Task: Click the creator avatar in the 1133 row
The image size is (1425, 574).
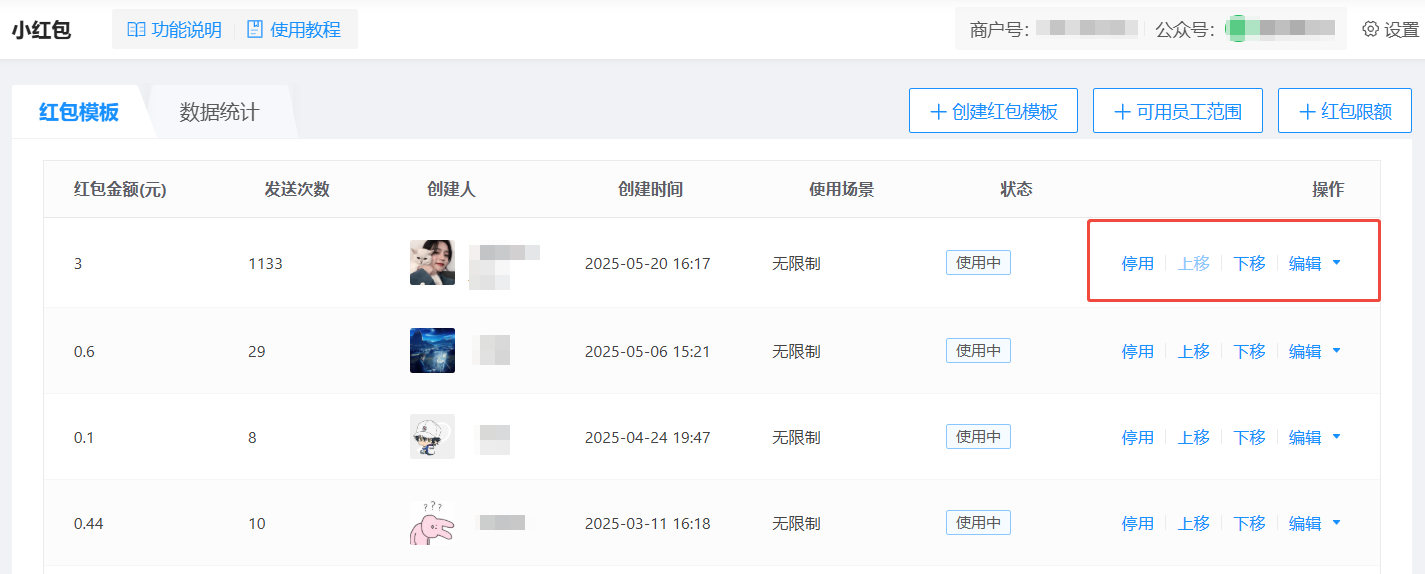Action: [x=432, y=263]
